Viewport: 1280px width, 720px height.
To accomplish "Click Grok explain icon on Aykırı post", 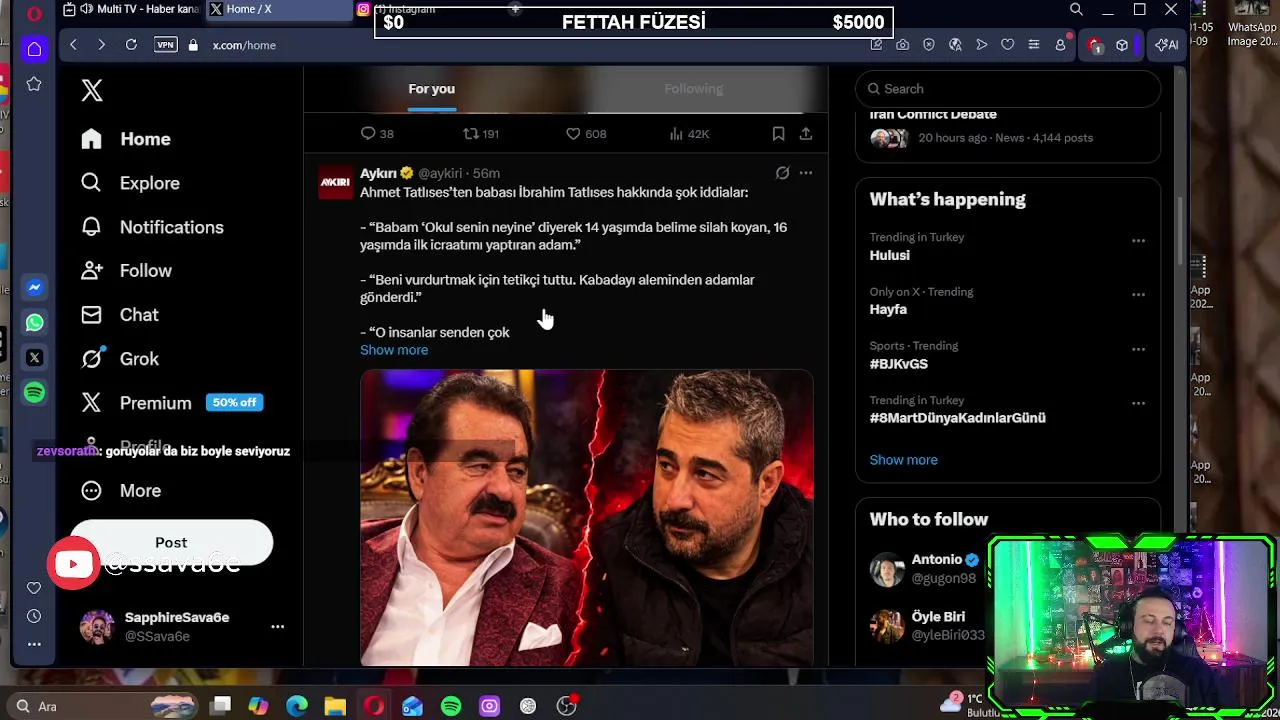I will (782, 173).
